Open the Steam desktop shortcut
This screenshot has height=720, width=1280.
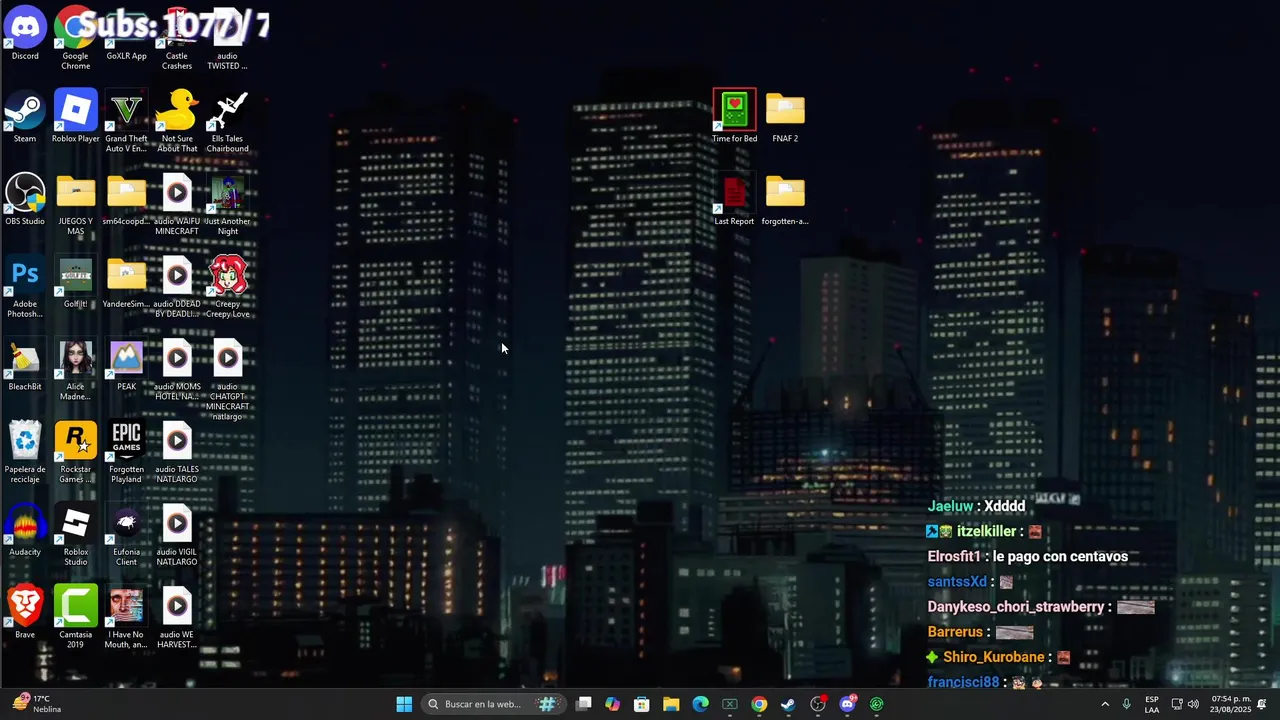click(25, 116)
